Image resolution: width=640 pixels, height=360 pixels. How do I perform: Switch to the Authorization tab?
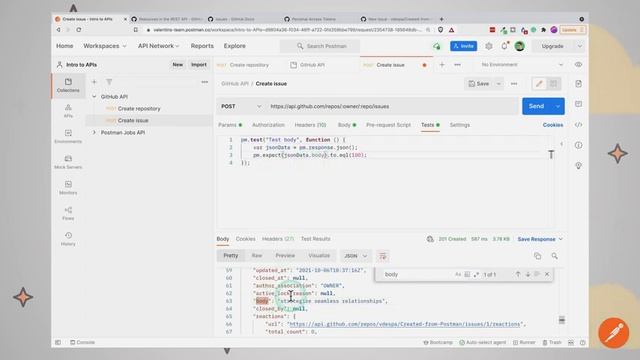point(268,125)
